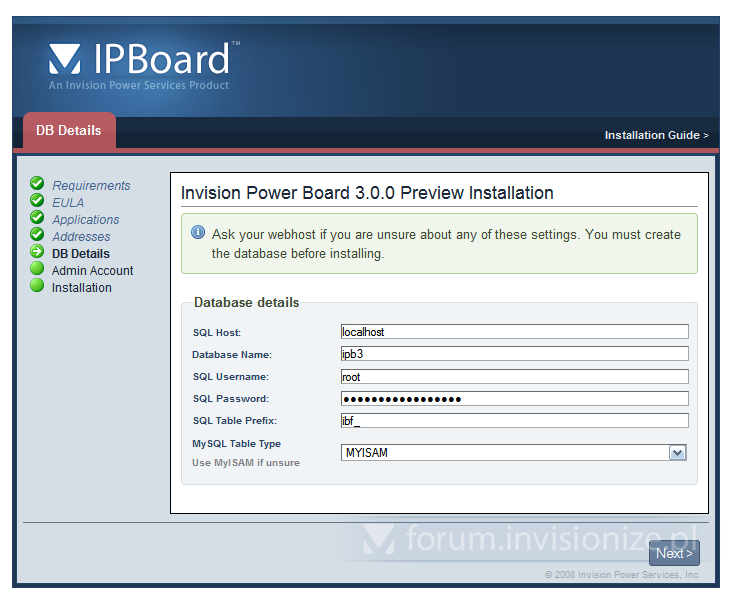This screenshot has width=742, height=593.
Task: Select the SQL Password field
Action: tap(514, 399)
